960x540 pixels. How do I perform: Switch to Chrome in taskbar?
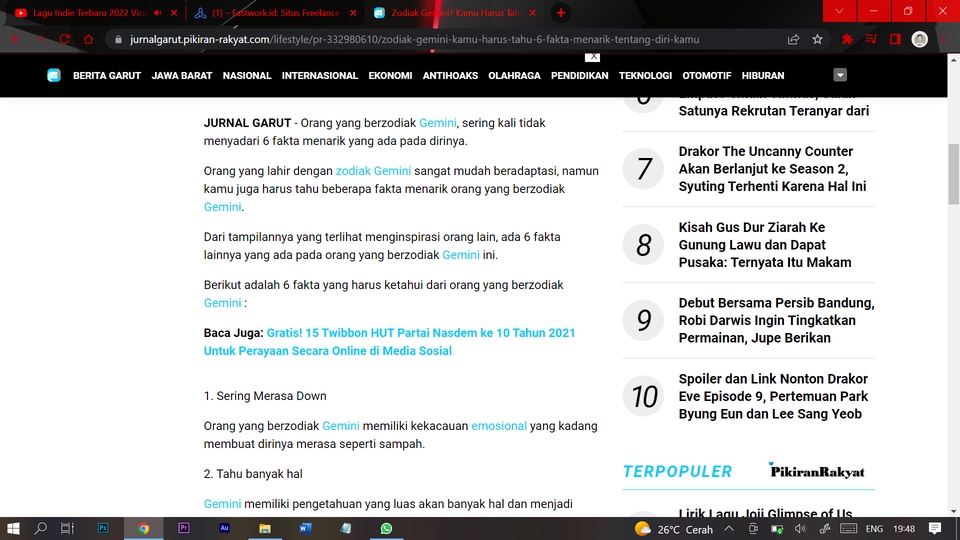[x=143, y=528]
